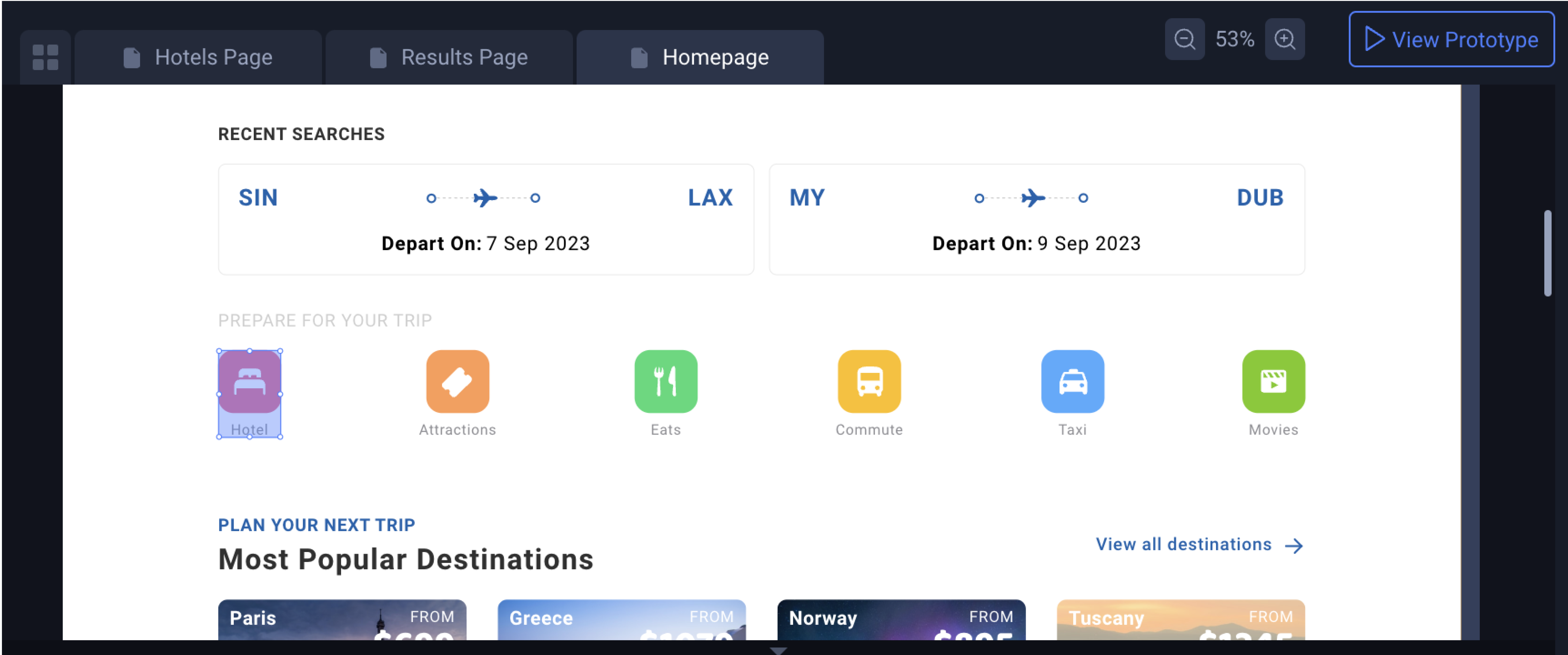The width and height of the screenshot is (1568, 655).
Task: Select the green Eats fork icon
Action: click(x=665, y=382)
